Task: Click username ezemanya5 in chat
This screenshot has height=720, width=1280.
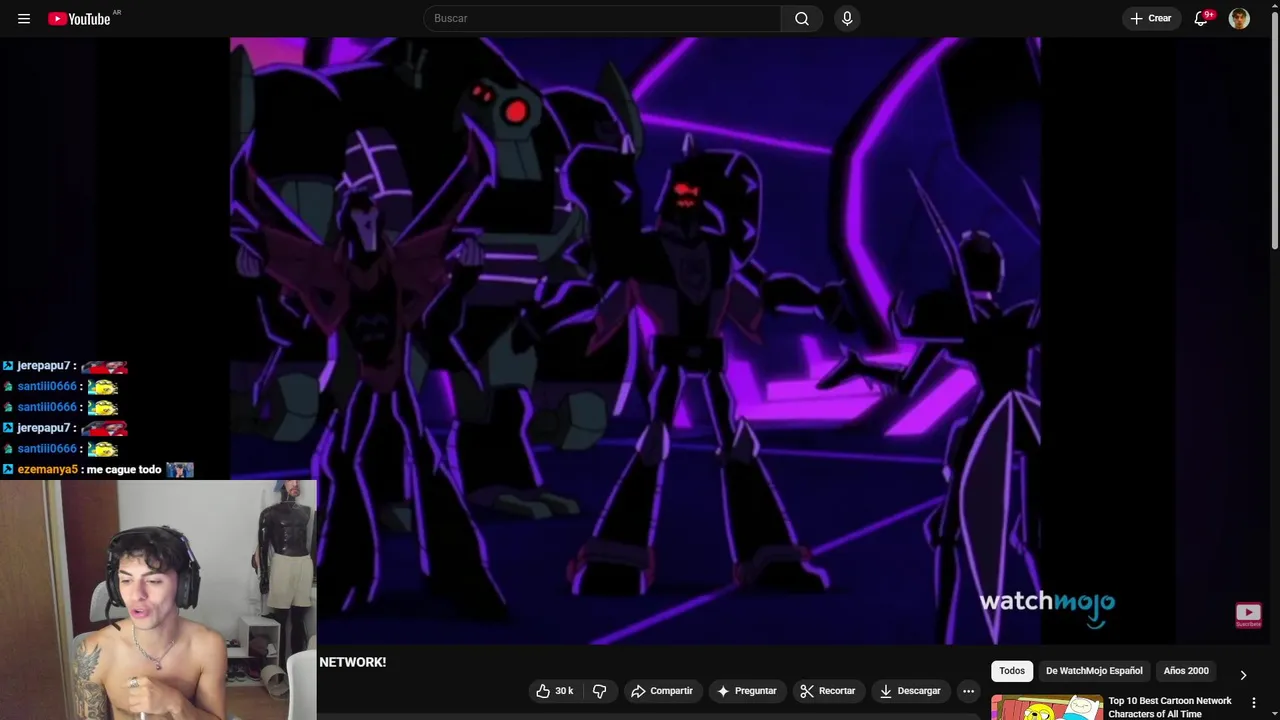Action: (x=47, y=470)
